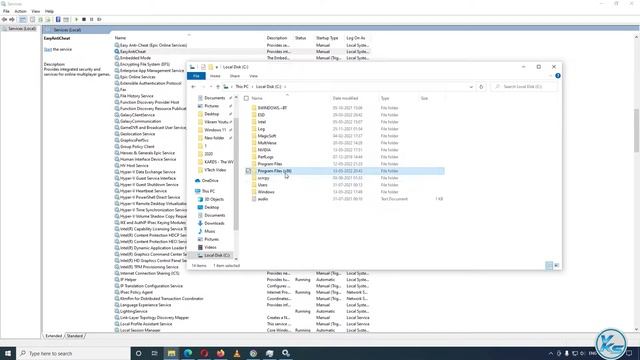This screenshot has height=360, width=640.
Task: Uncheck the Program Files (x86) row checkbox
Action: (x=248, y=171)
